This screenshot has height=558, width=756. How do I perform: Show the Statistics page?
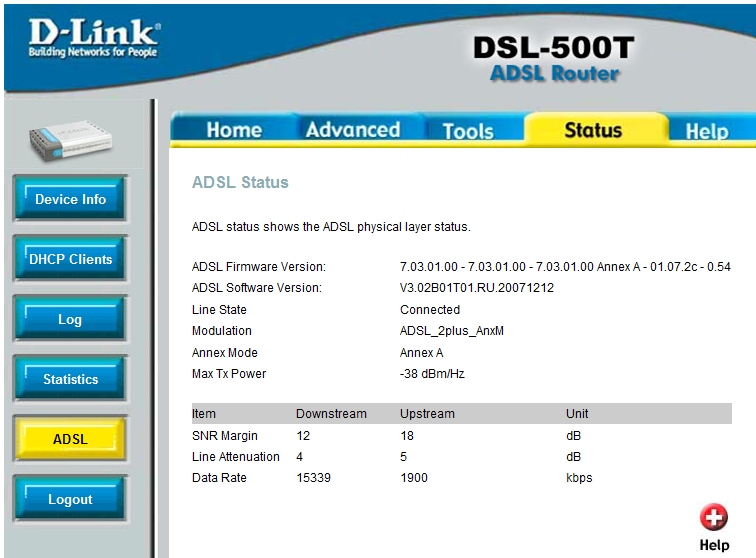point(70,379)
